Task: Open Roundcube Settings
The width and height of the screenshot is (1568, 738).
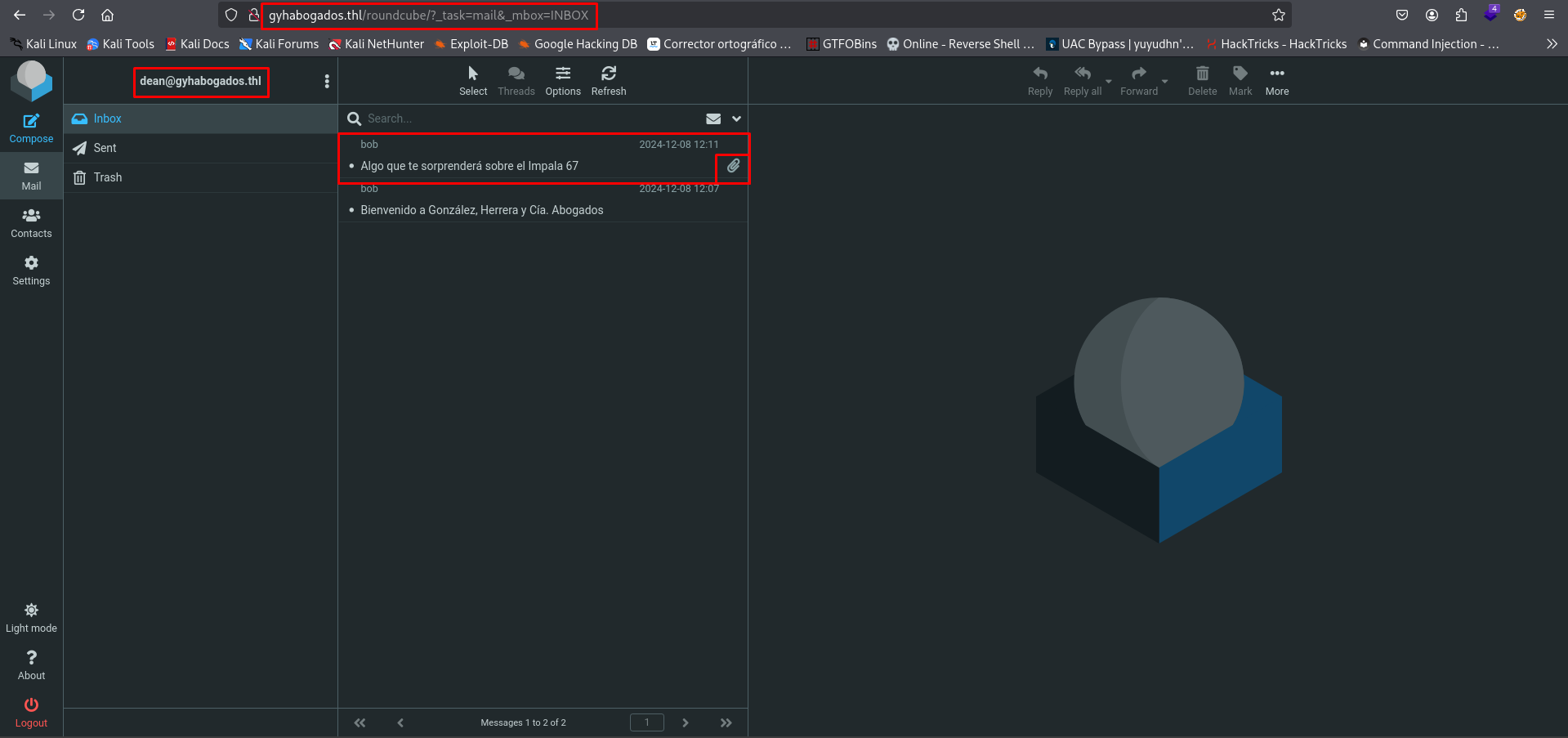Action: point(31,270)
